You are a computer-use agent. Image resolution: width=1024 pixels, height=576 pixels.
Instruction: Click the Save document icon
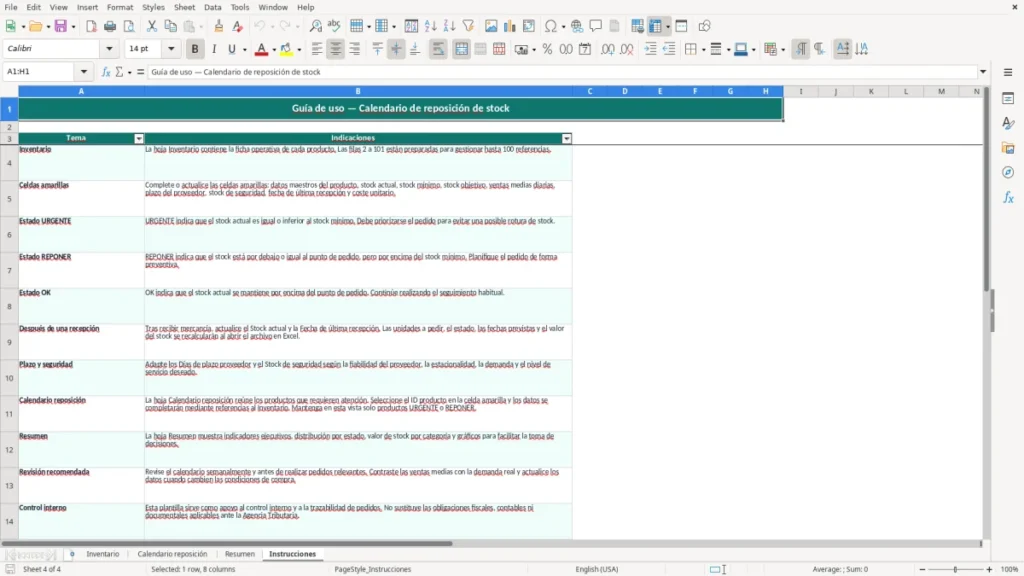[x=61, y=26]
